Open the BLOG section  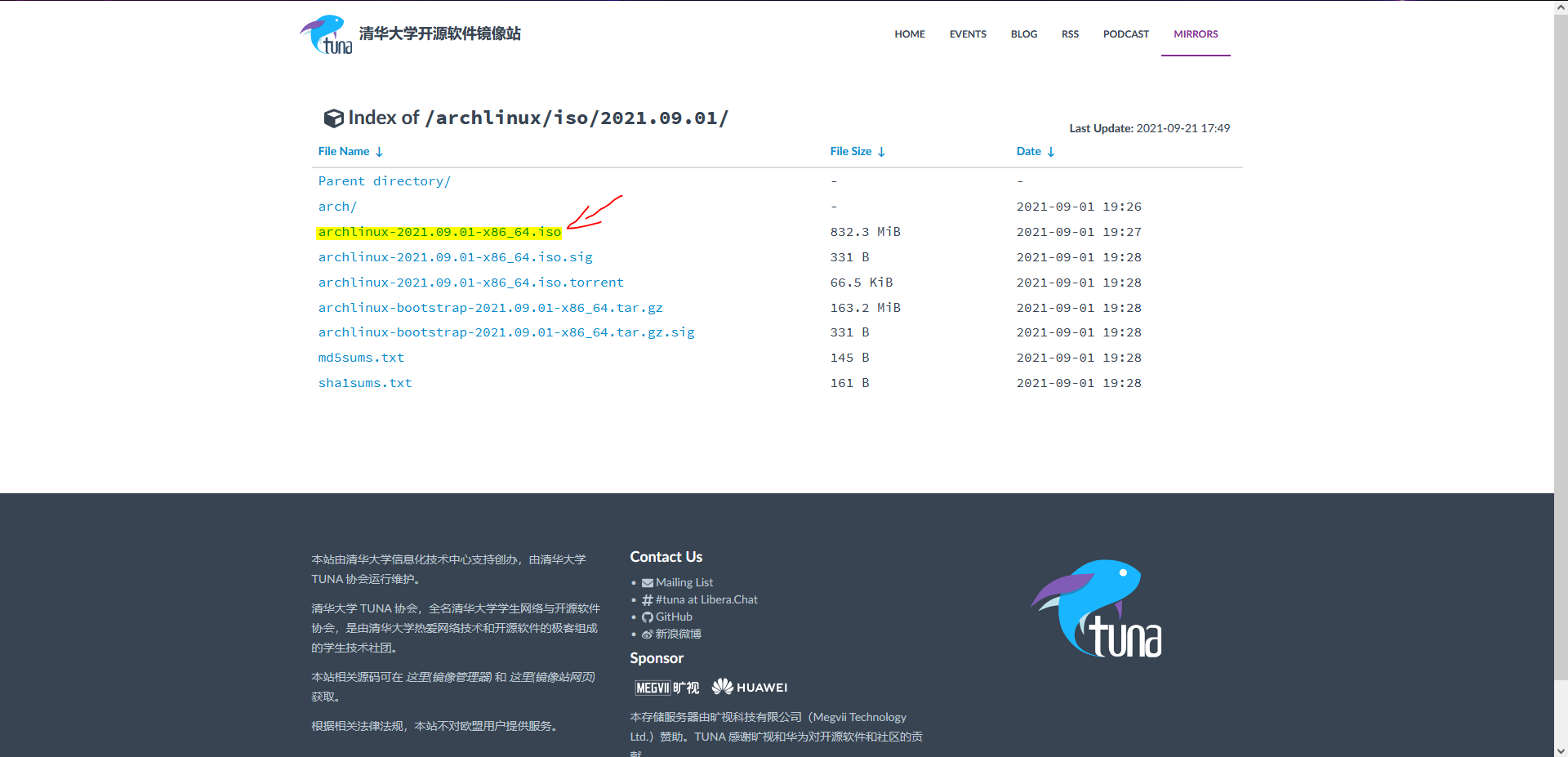[1023, 33]
